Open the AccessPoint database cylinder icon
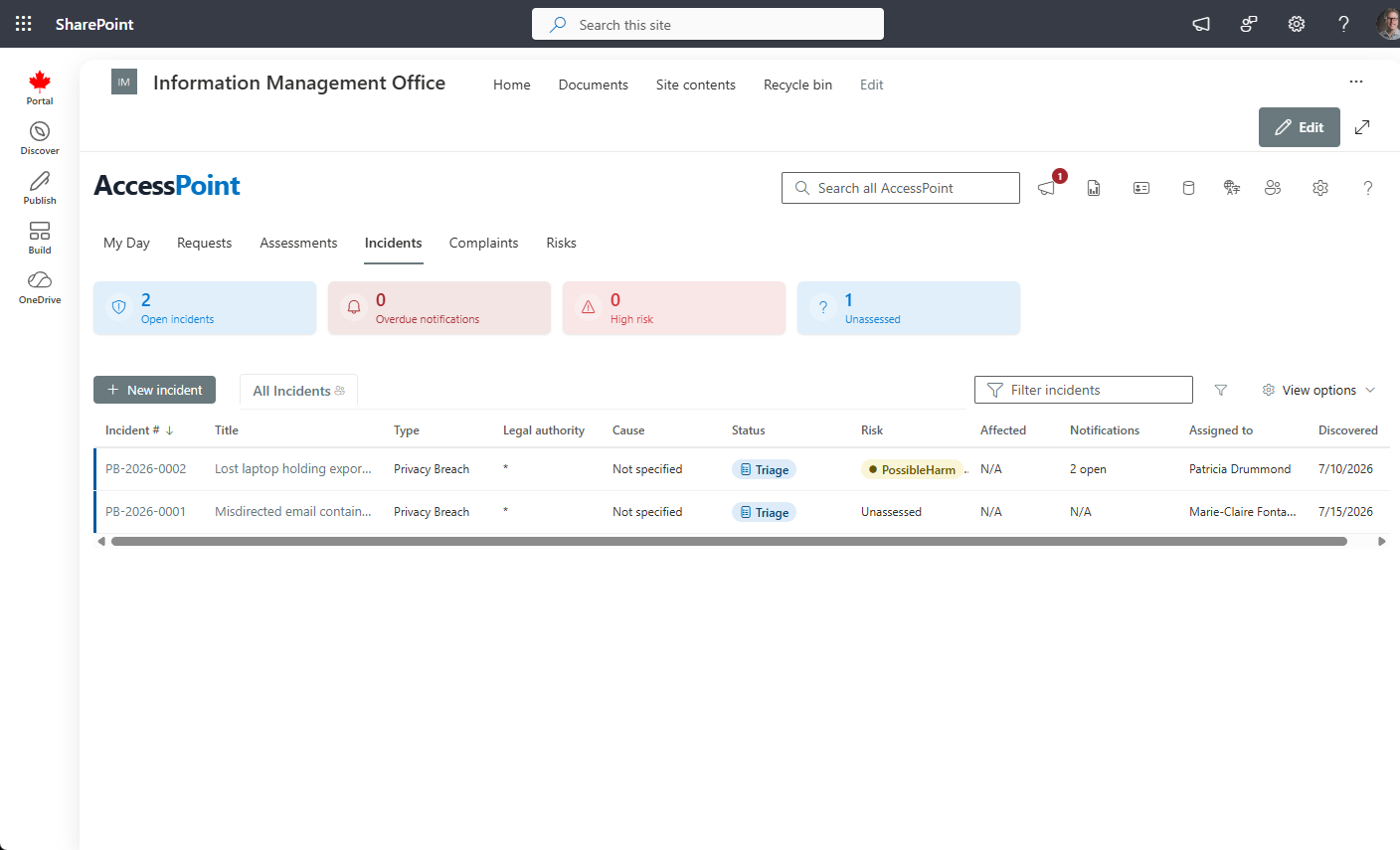Viewport: 1400px width, 850px height. point(1188,188)
